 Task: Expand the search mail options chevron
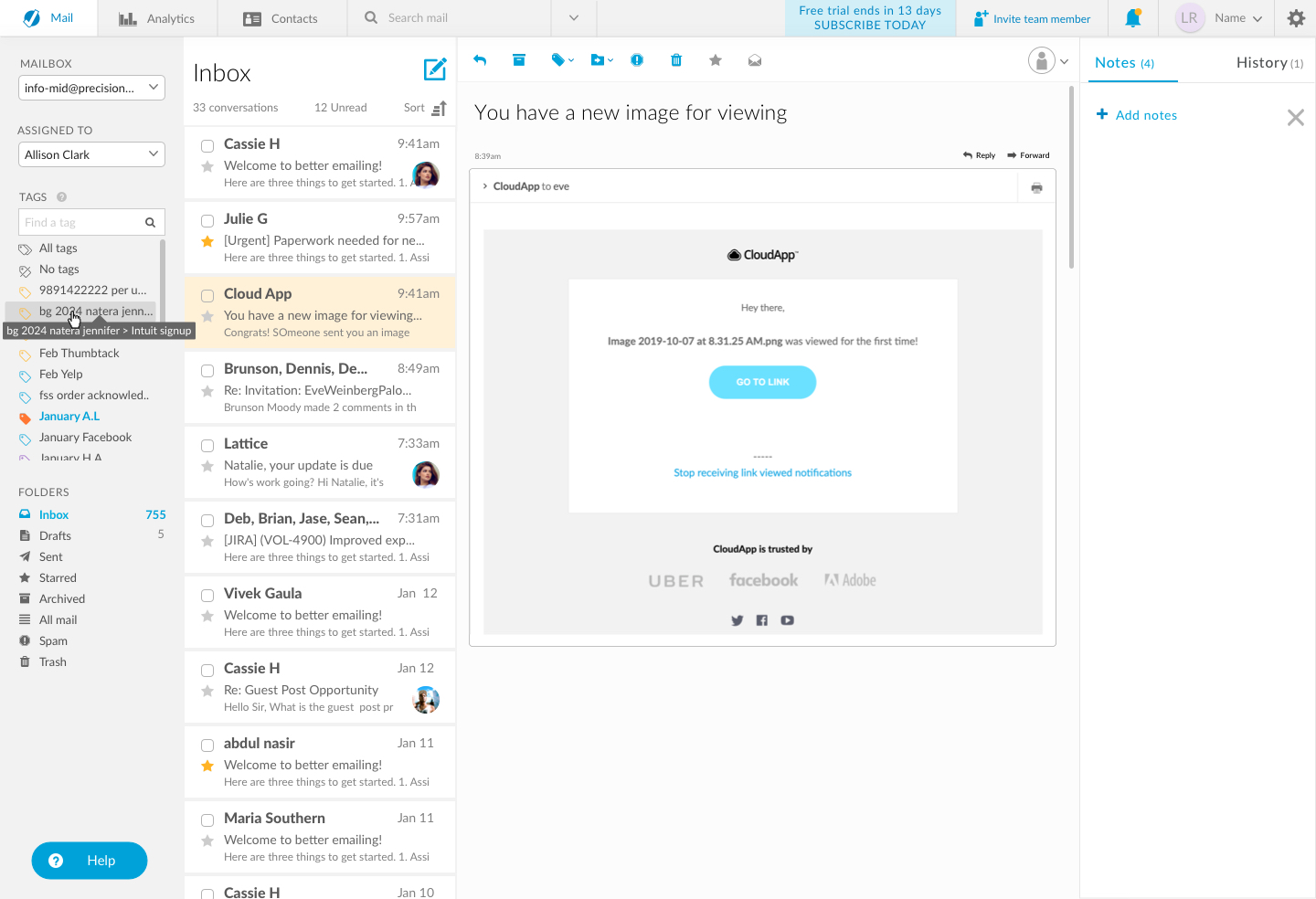point(574,18)
